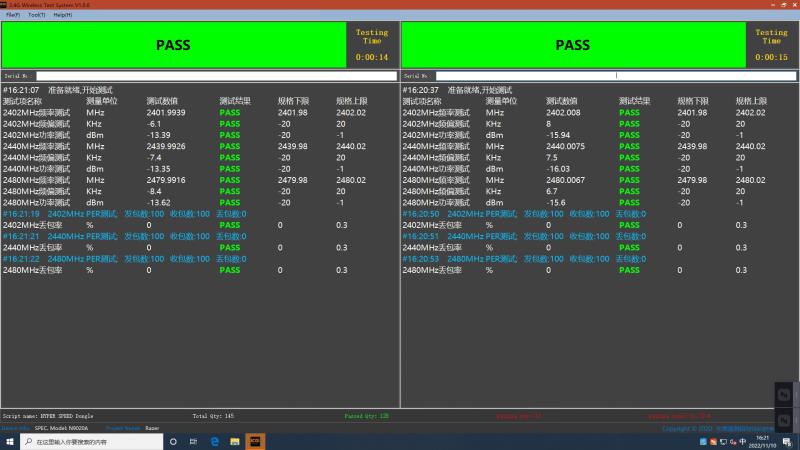The width and height of the screenshot is (800, 450).
Task: Open the notification center icon
Action: 787,441
